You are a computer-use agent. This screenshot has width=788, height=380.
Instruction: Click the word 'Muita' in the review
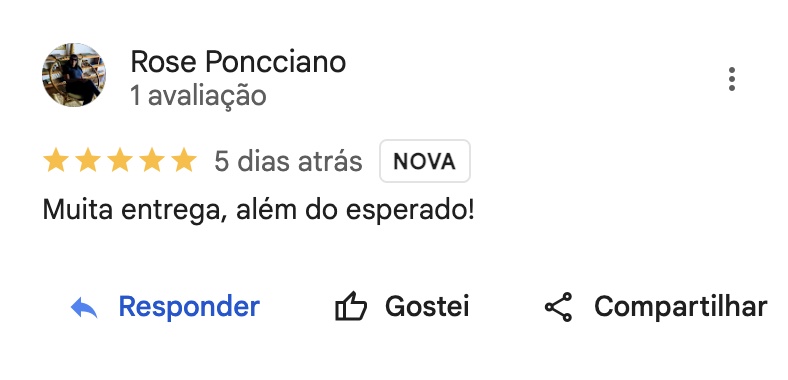click(77, 210)
